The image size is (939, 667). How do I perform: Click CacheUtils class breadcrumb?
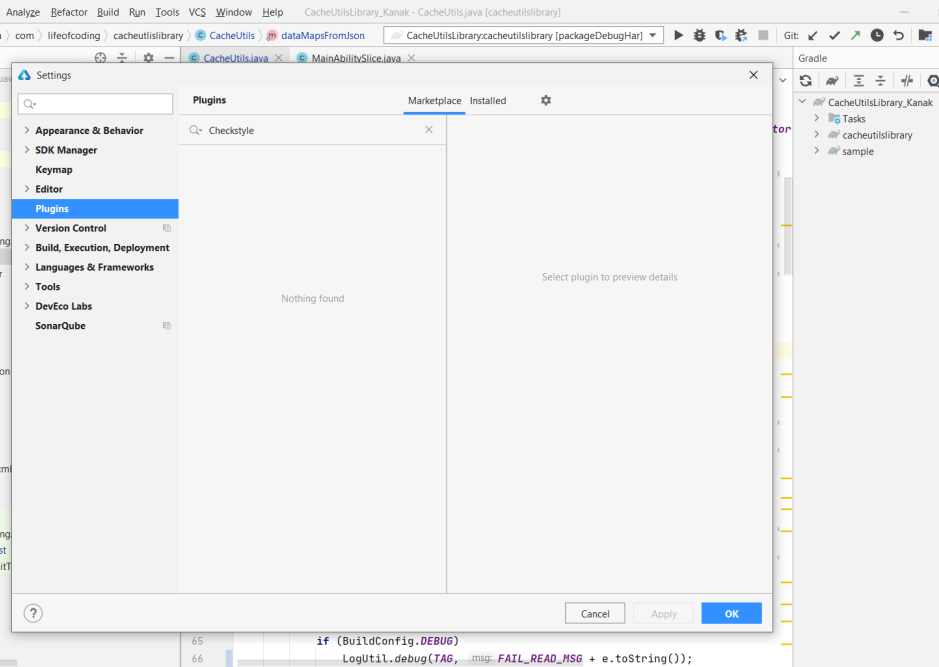point(225,35)
